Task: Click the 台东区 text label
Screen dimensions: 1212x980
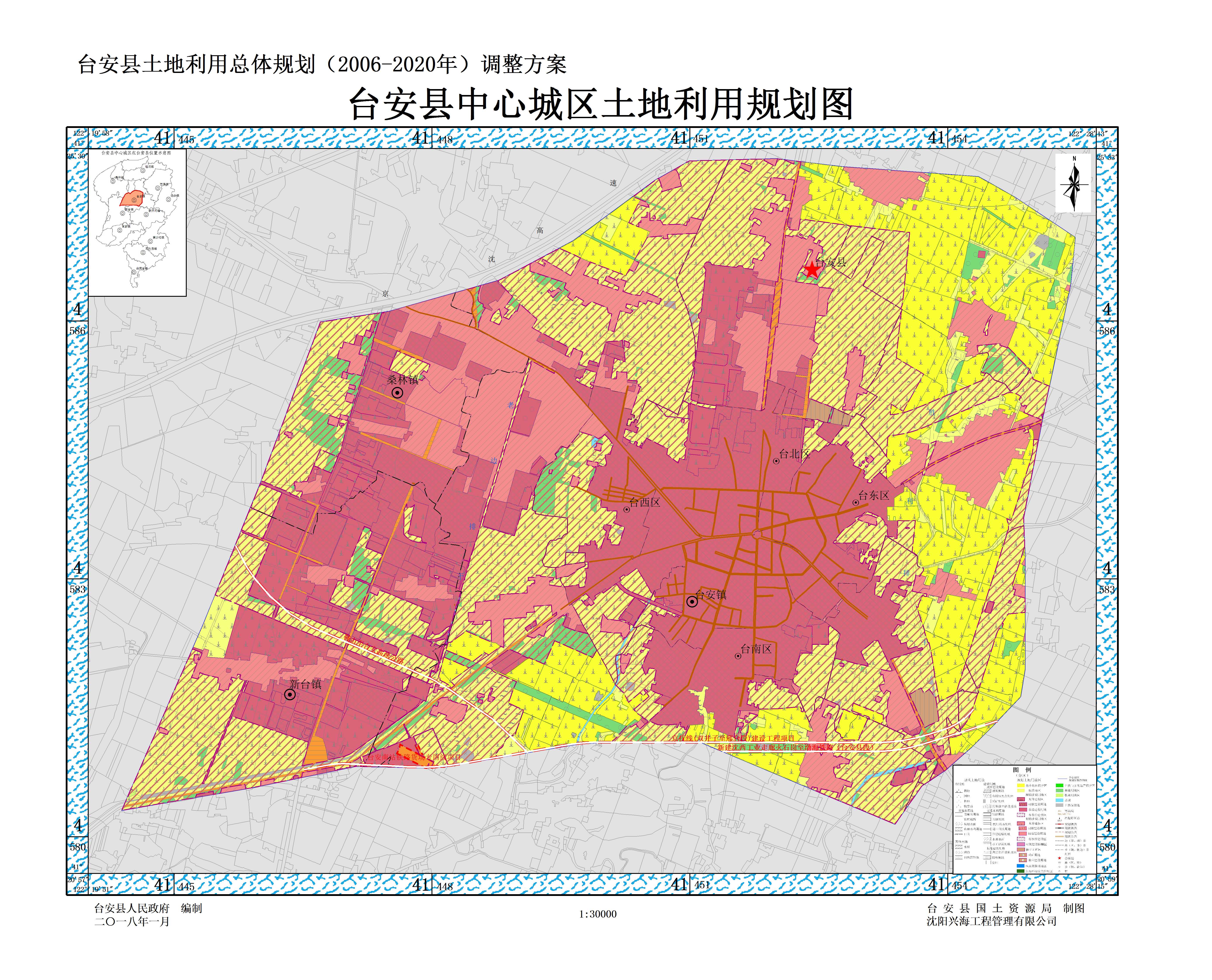Action: pos(874,496)
